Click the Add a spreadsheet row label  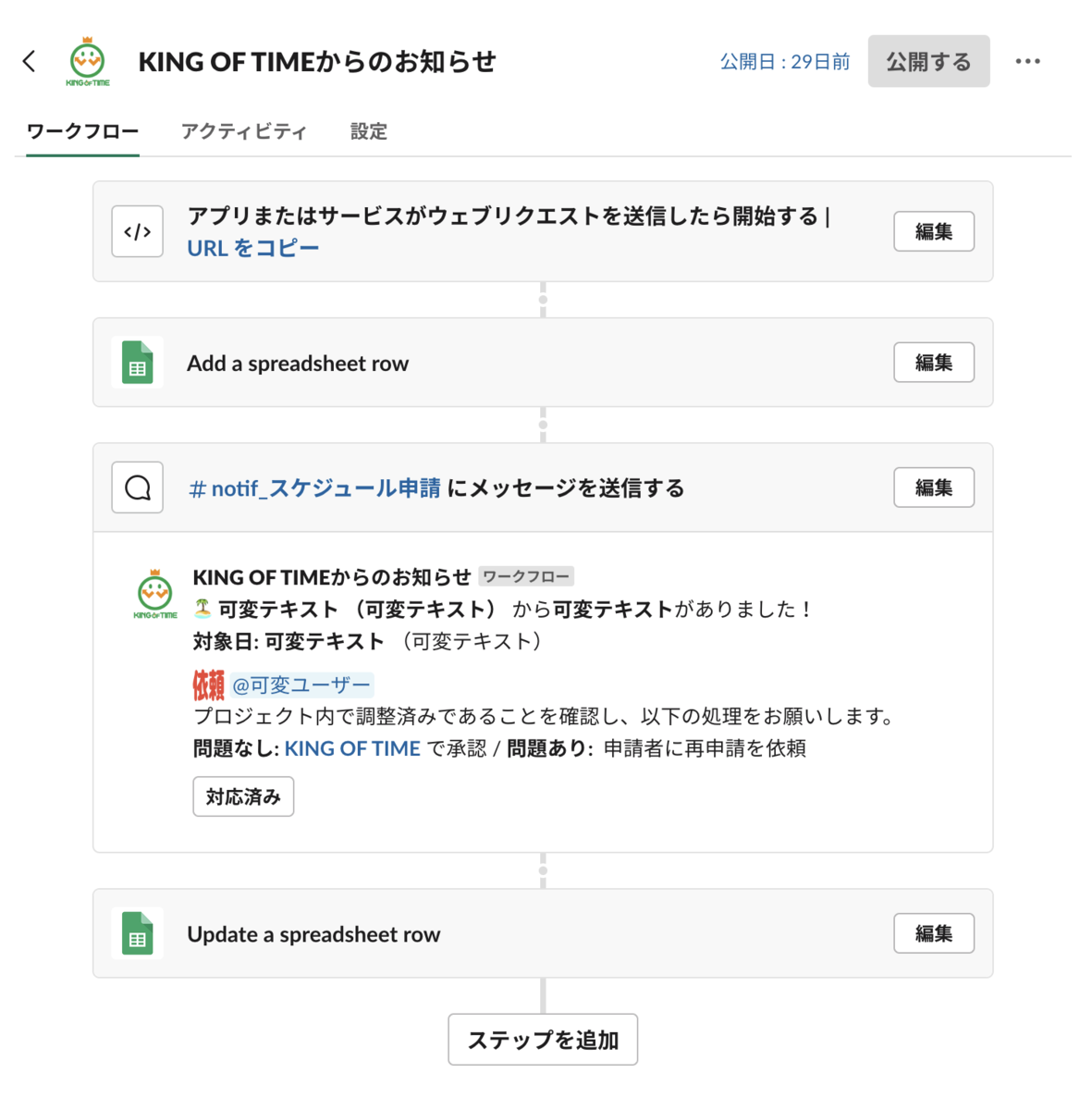click(x=298, y=364)
